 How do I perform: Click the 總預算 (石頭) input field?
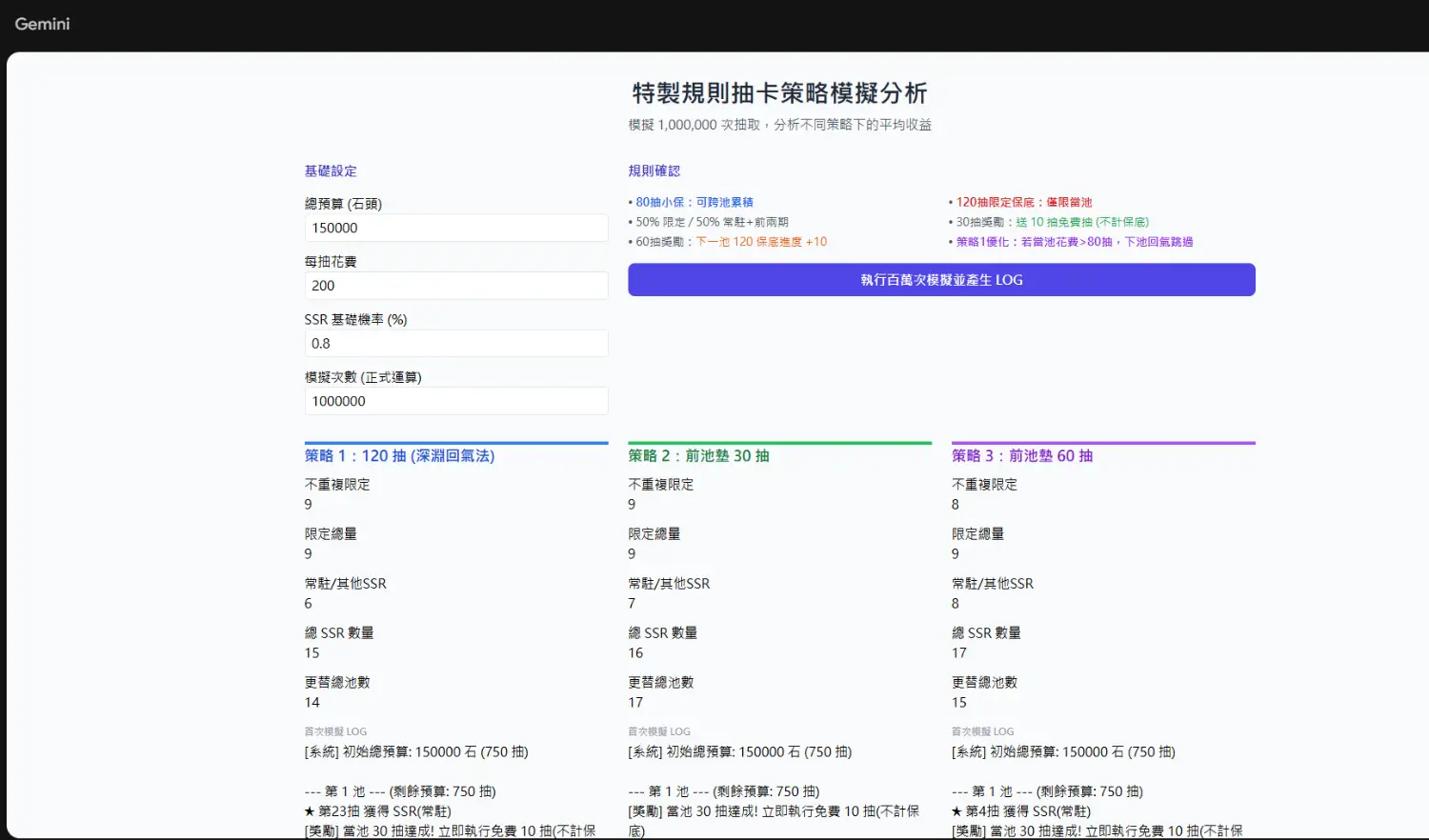[x=455, y=229]
